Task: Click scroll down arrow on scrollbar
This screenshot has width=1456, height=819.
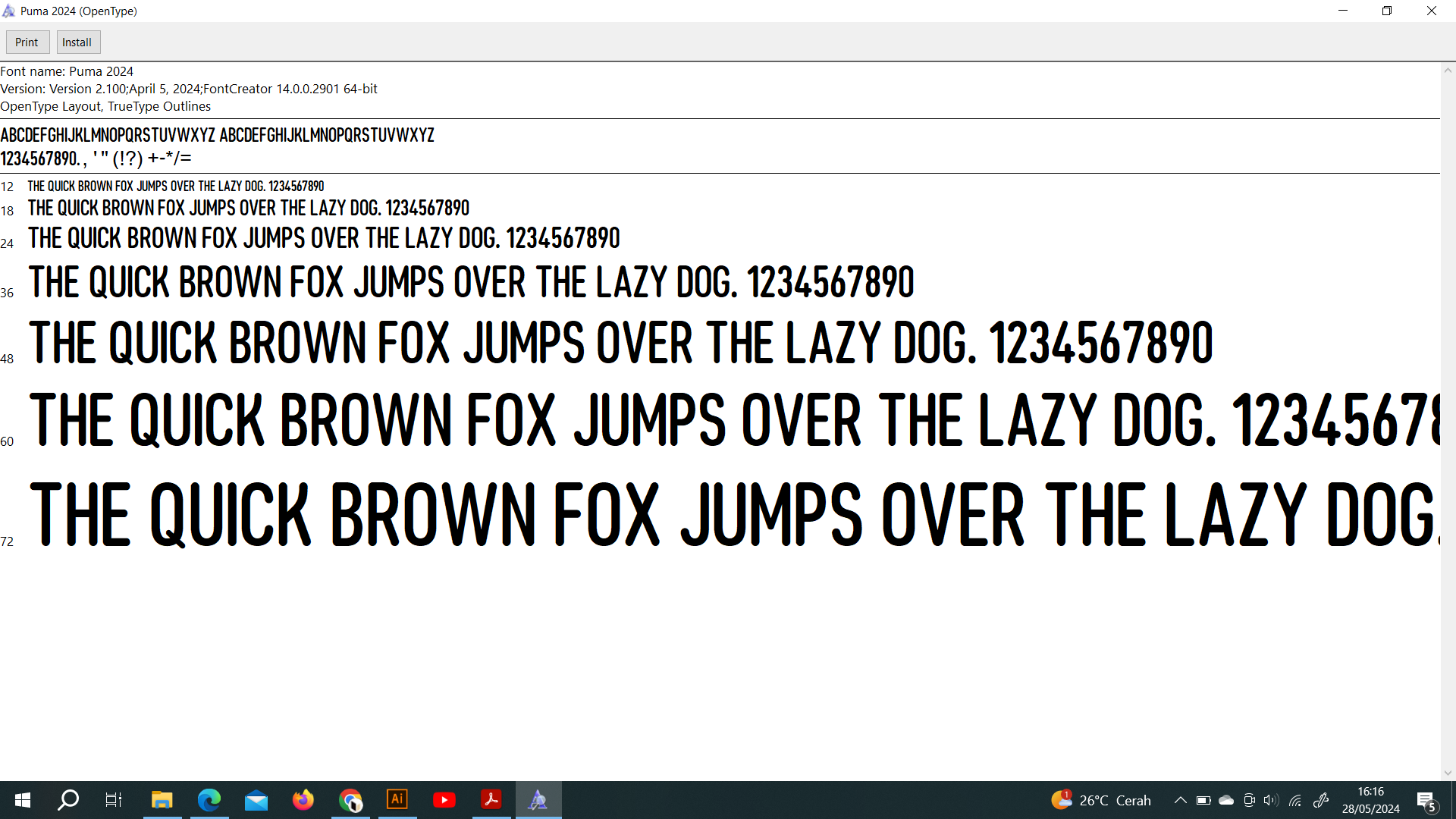Action: (1448, 773)
